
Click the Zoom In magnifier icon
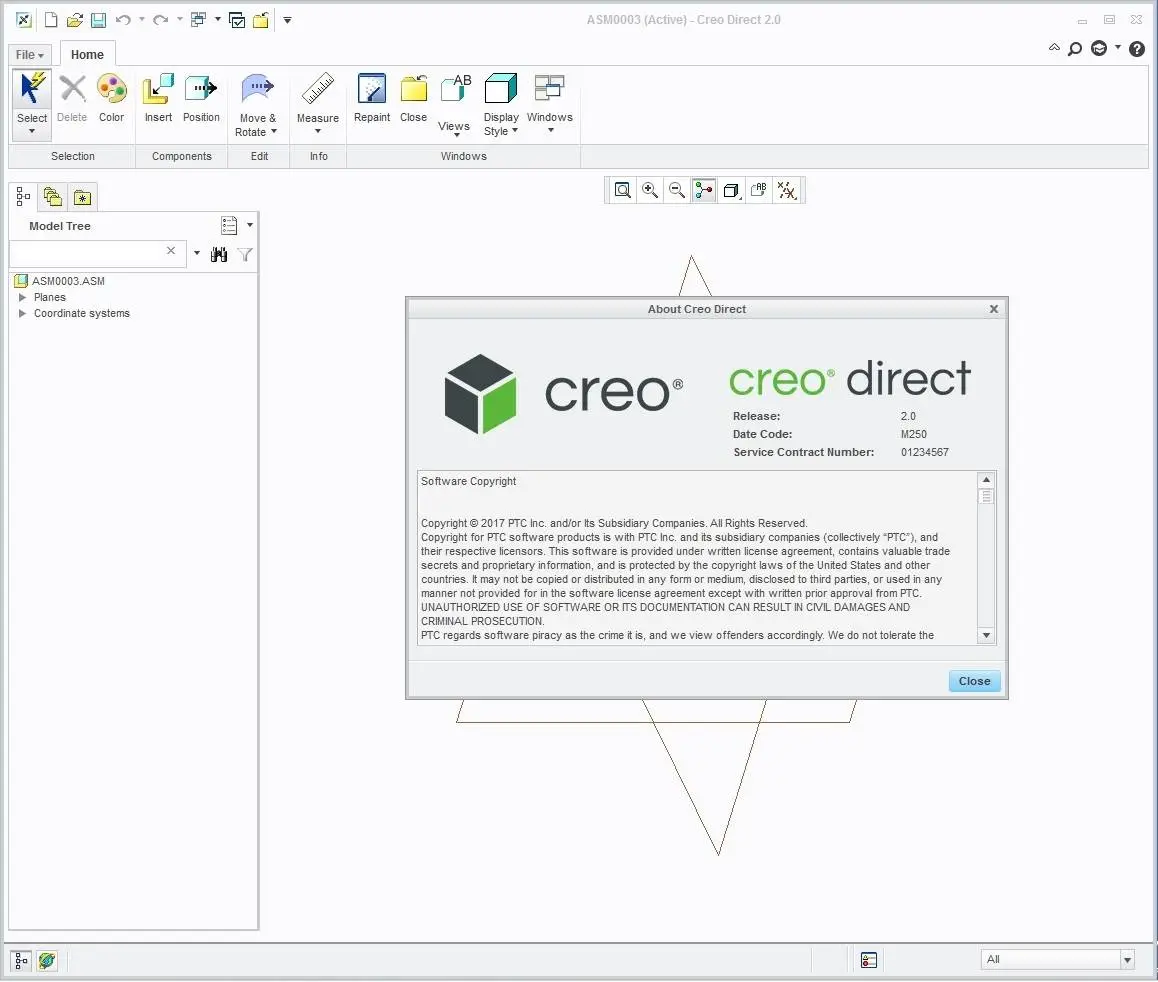pos(650,190)
